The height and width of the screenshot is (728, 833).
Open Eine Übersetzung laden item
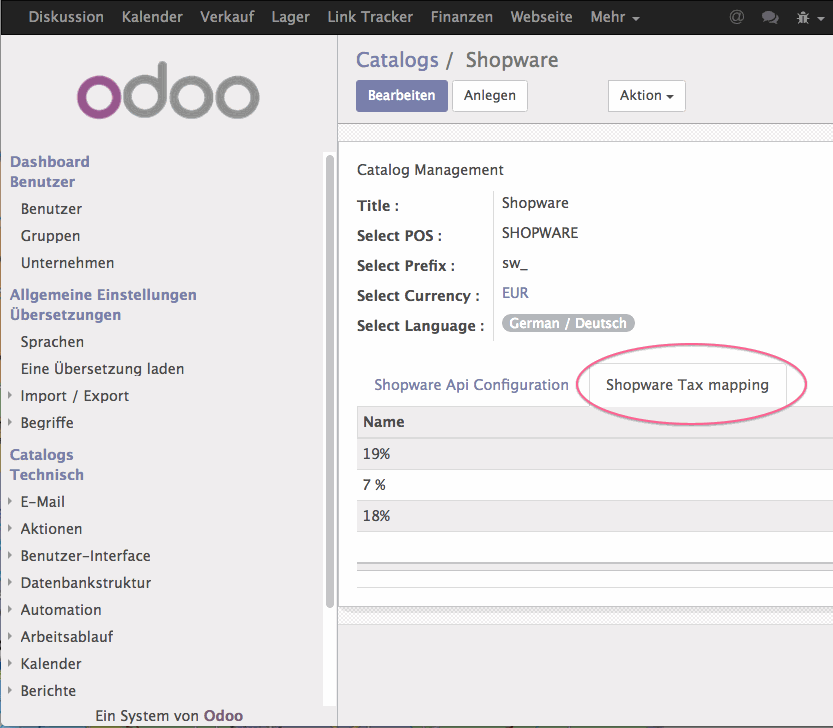pyautogui.click(x=103, y=369)
